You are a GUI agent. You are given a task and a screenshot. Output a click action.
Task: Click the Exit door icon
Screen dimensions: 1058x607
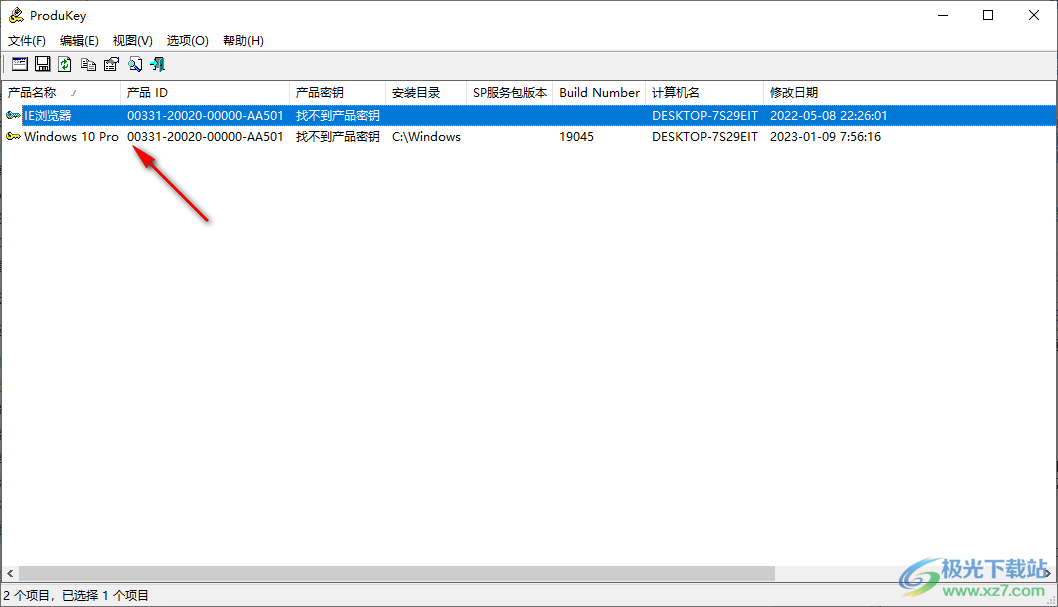[x=158, y=64]
